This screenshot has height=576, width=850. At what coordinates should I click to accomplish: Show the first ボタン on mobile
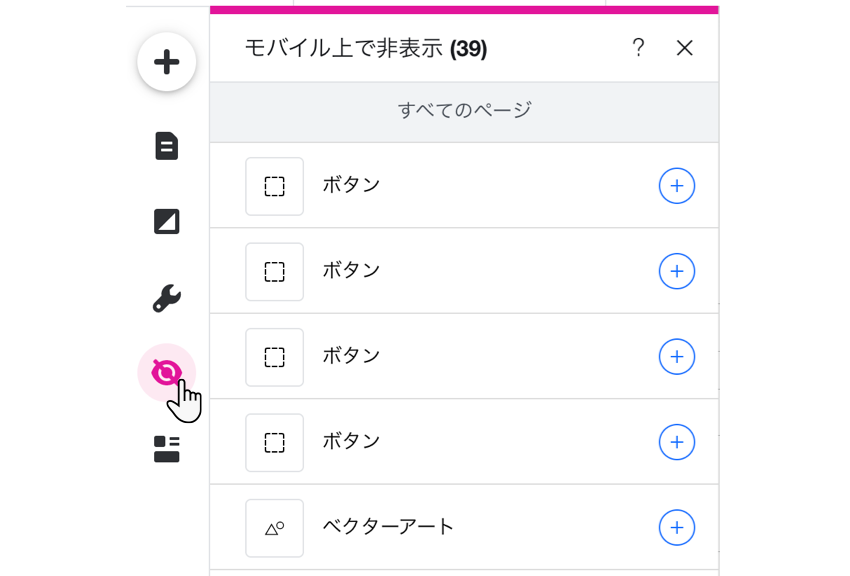(x=678, y=186)
